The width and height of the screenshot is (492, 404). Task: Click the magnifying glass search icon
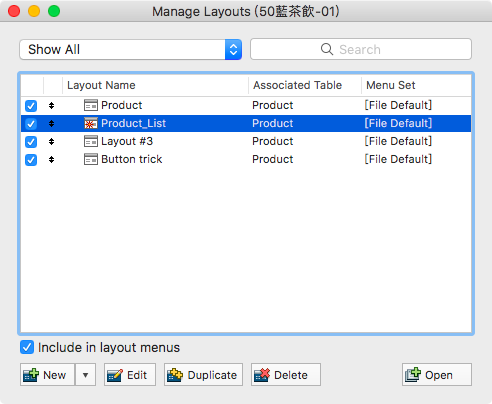327,49
